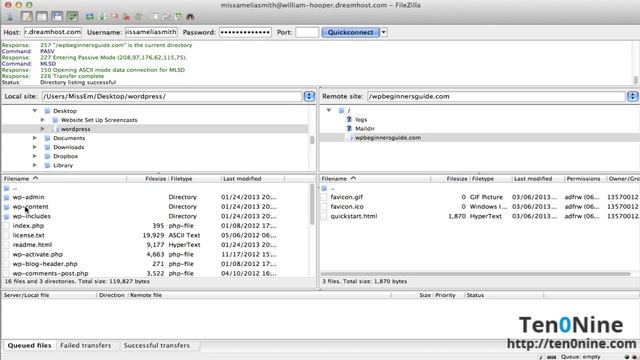Screen dimensions: 640x360
Task: Open the Local site path dropdown
Action: pos(309,96)
